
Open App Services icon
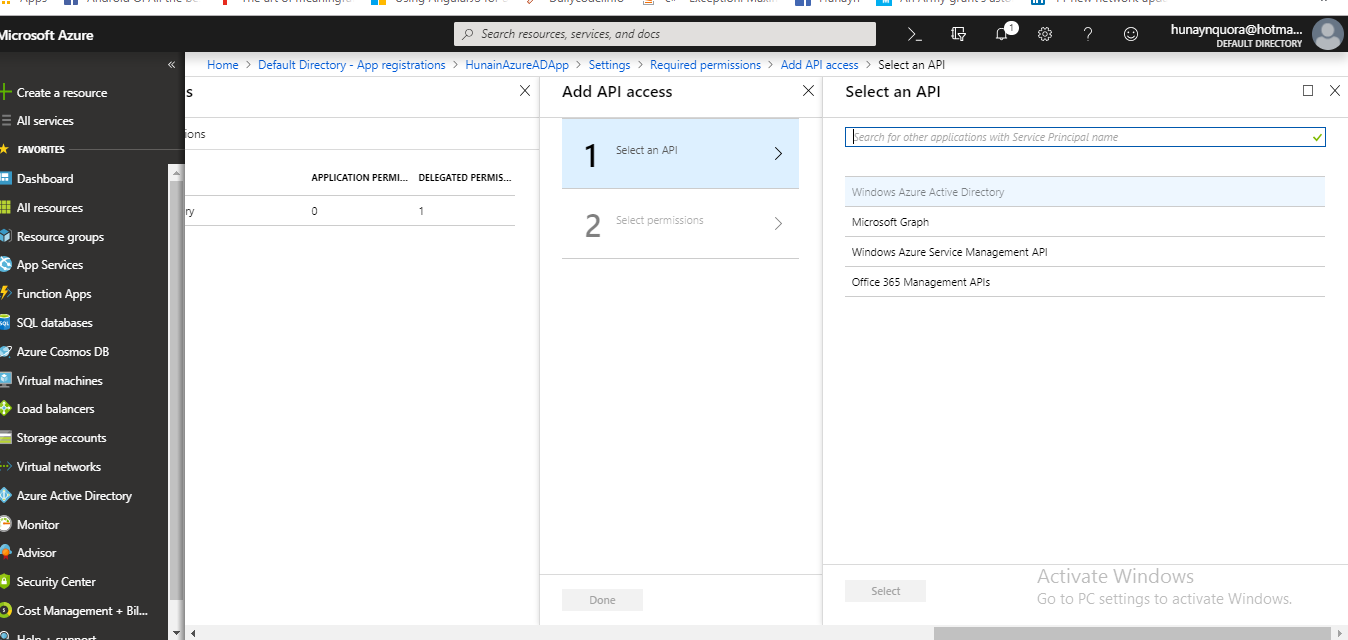[x=6, y=265]
